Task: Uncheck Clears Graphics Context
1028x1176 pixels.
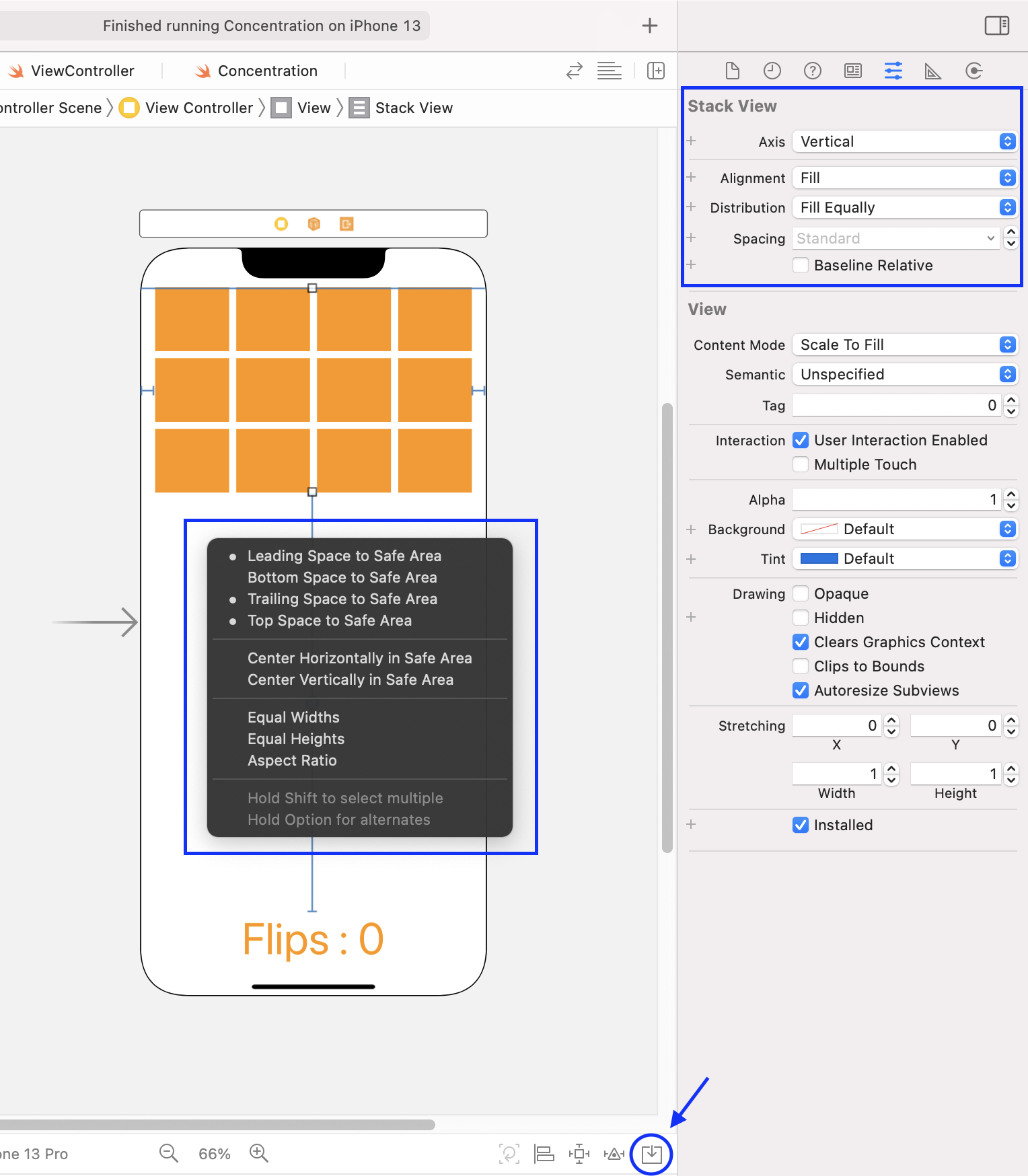Action: coord(801,642)
